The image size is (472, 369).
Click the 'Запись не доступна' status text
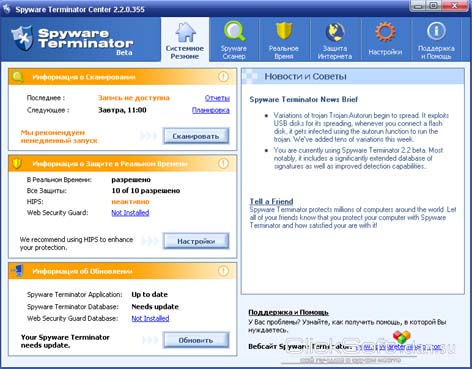coord(134,98)
